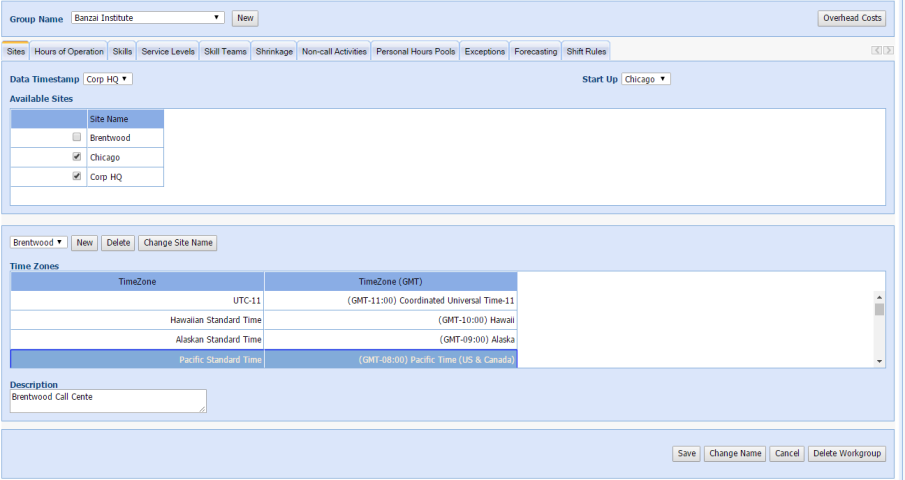Click the time zone list scroll-down arrow
The image size is (905, 480).
(x=879, y=361)
